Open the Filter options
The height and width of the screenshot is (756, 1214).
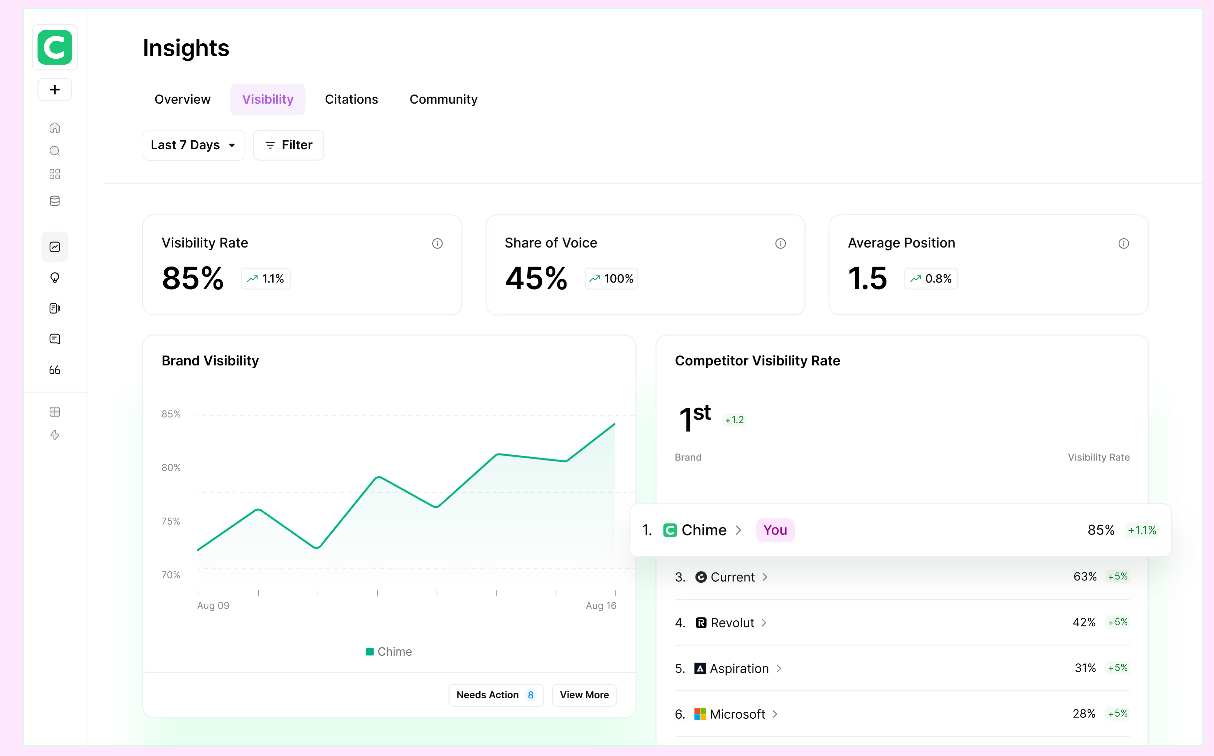pyautogui.click(x=288, y=145)
